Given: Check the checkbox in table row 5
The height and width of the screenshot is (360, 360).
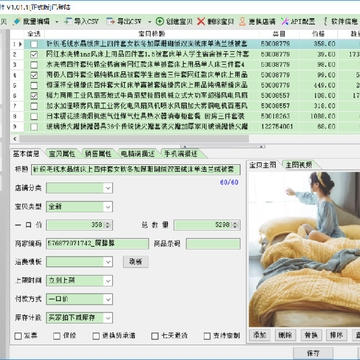Looking at the screenshot, I should 34,85.
